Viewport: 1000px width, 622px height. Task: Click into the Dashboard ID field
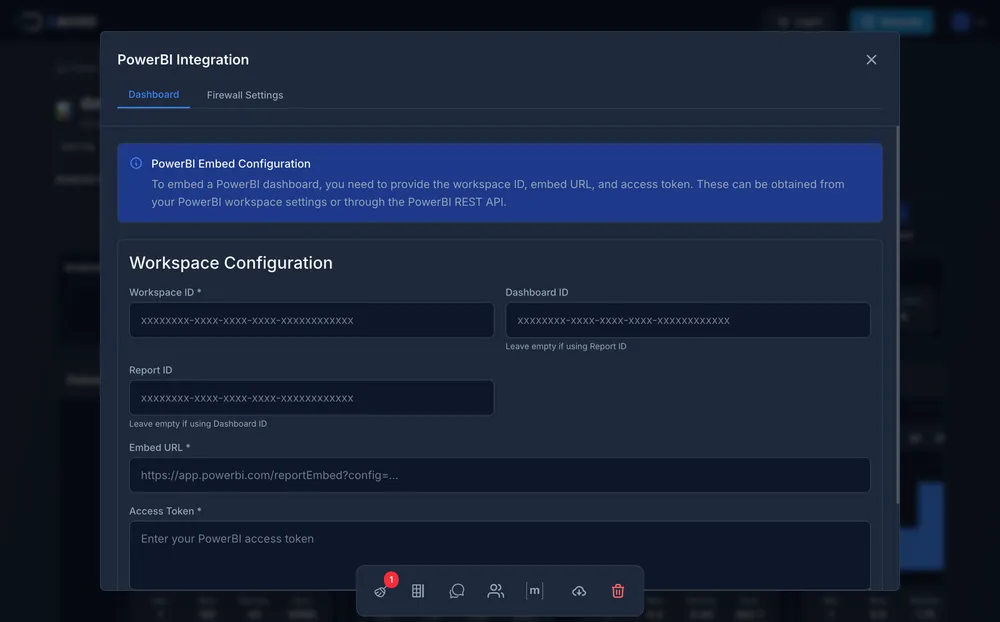point(687,320)
